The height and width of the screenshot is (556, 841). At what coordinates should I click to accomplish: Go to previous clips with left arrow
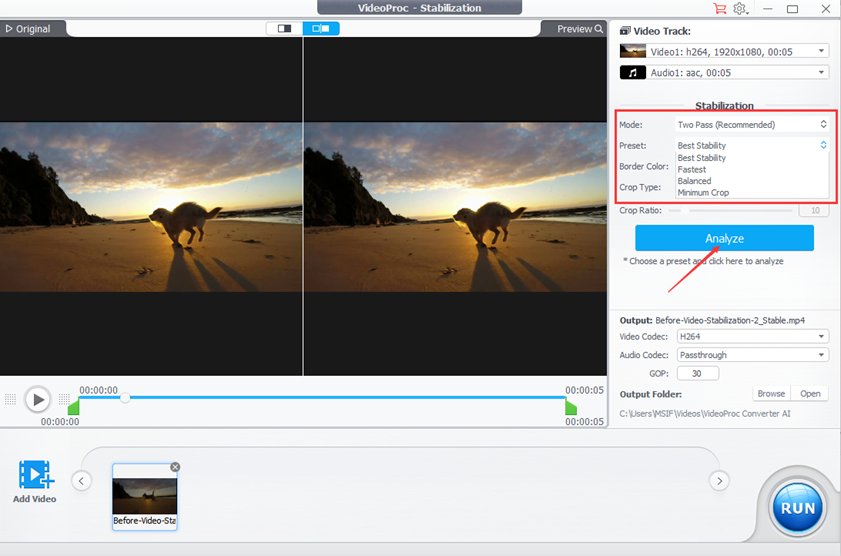(81, 481)
